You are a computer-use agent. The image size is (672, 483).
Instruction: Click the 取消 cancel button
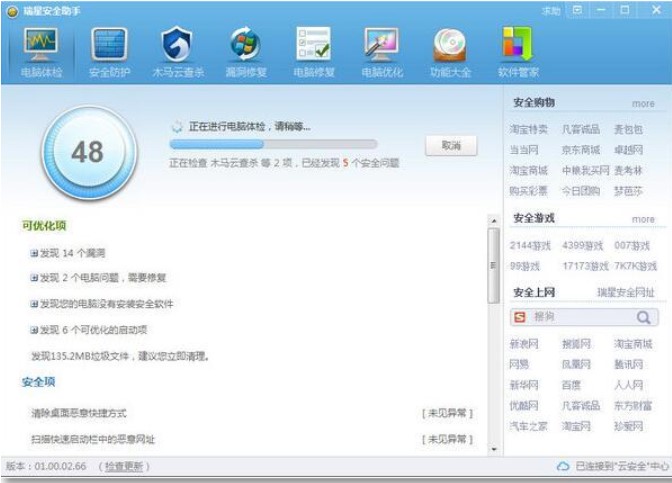(x=451, y=146)
